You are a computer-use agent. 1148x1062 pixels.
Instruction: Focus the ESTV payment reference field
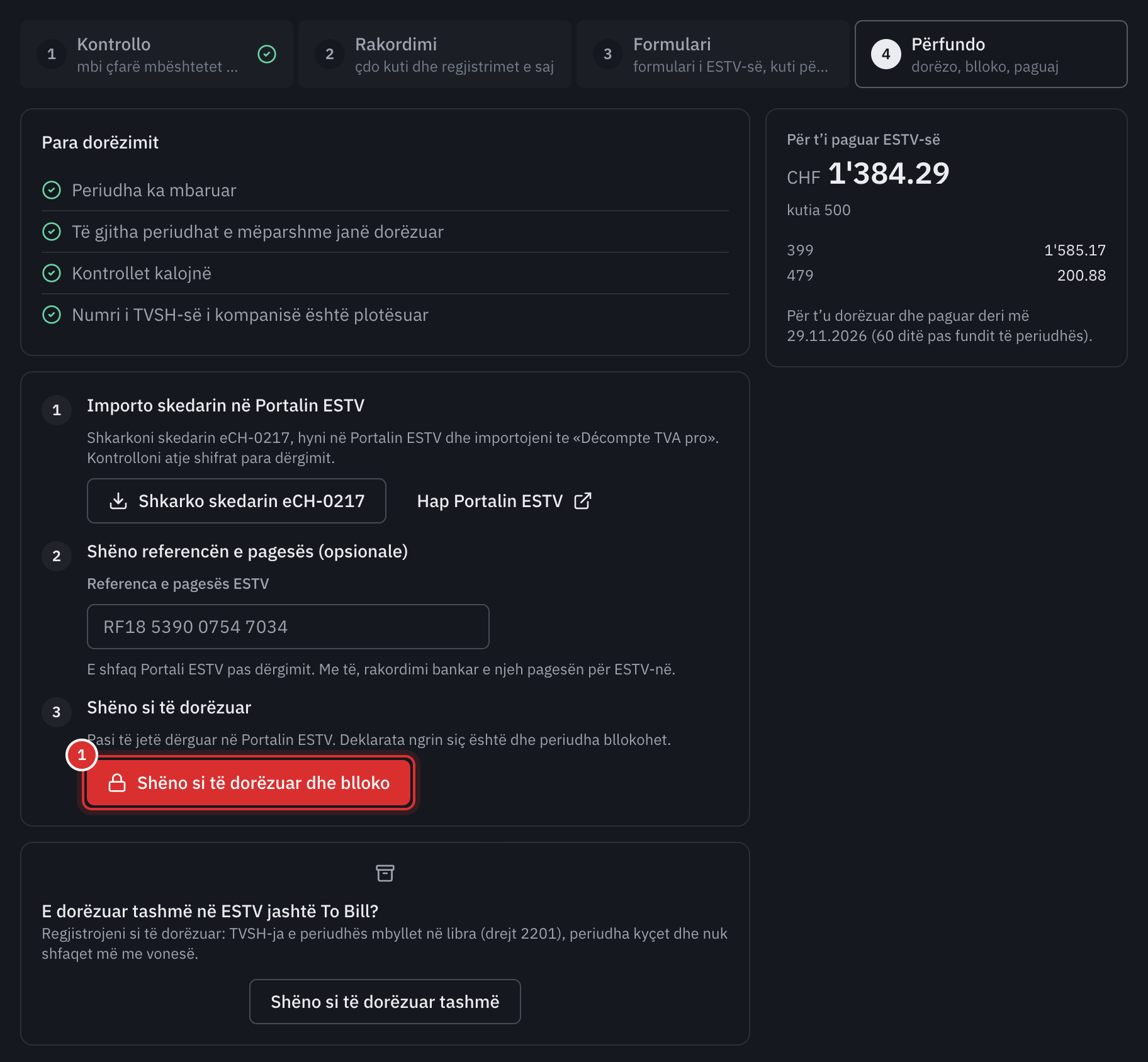tap(288, 627)
